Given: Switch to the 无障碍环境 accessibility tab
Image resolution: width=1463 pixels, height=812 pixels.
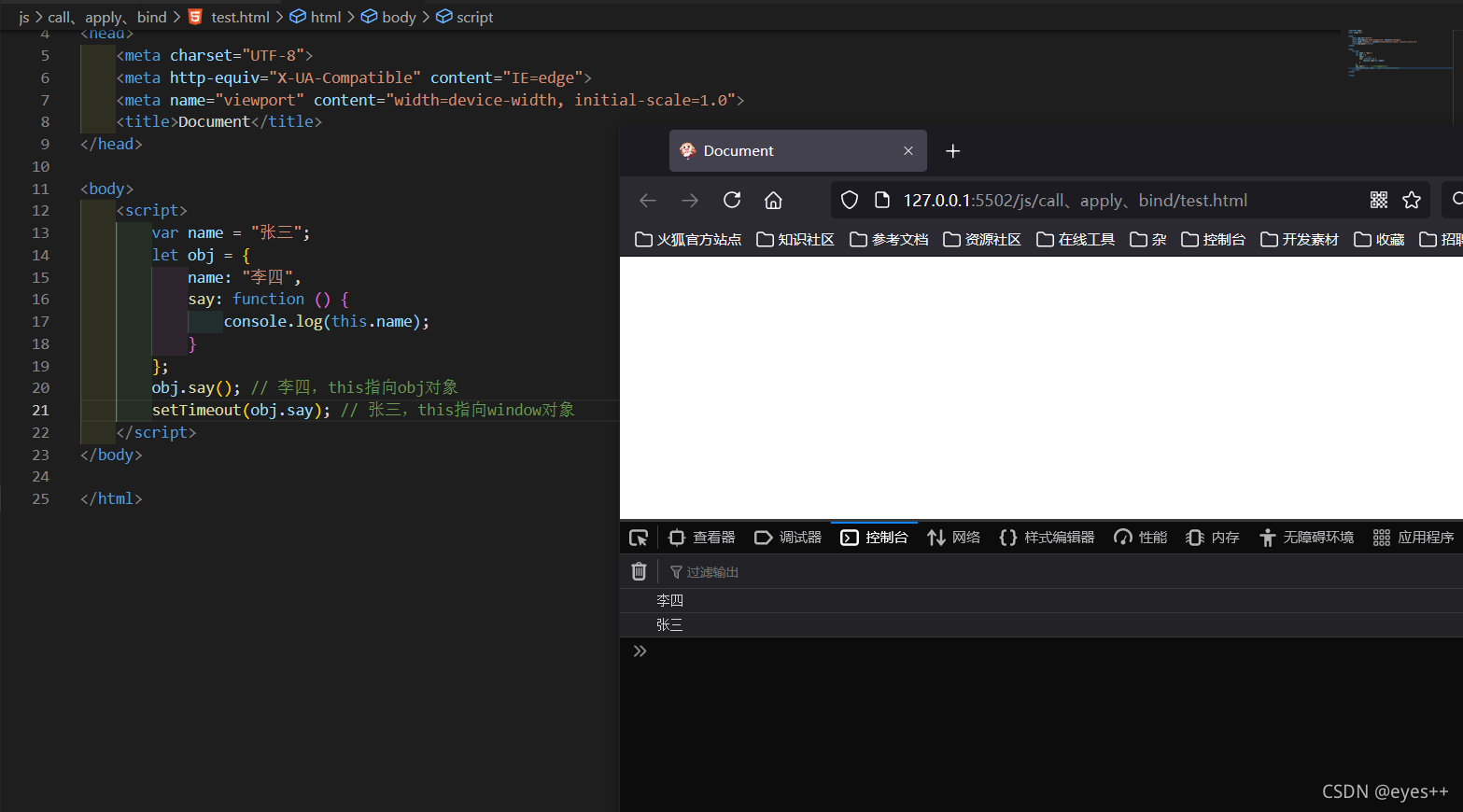Looking at the screenshot, I should point(1305,538).
